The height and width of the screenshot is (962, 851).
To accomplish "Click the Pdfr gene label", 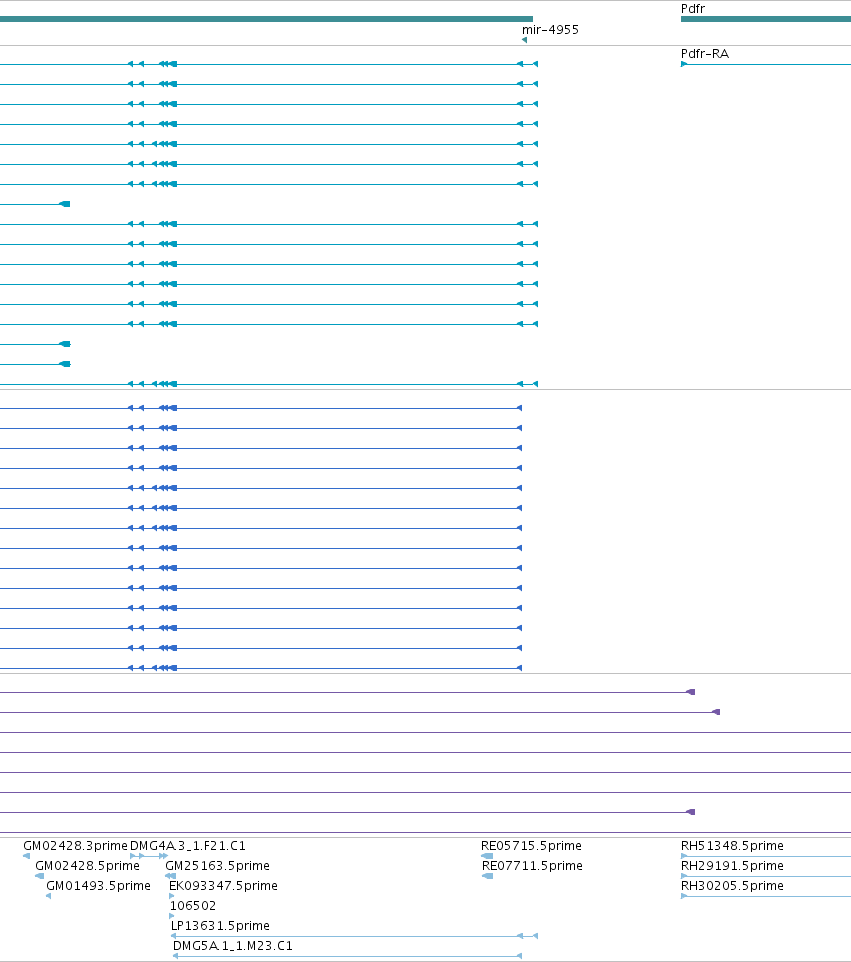I will tap(693, 9).
